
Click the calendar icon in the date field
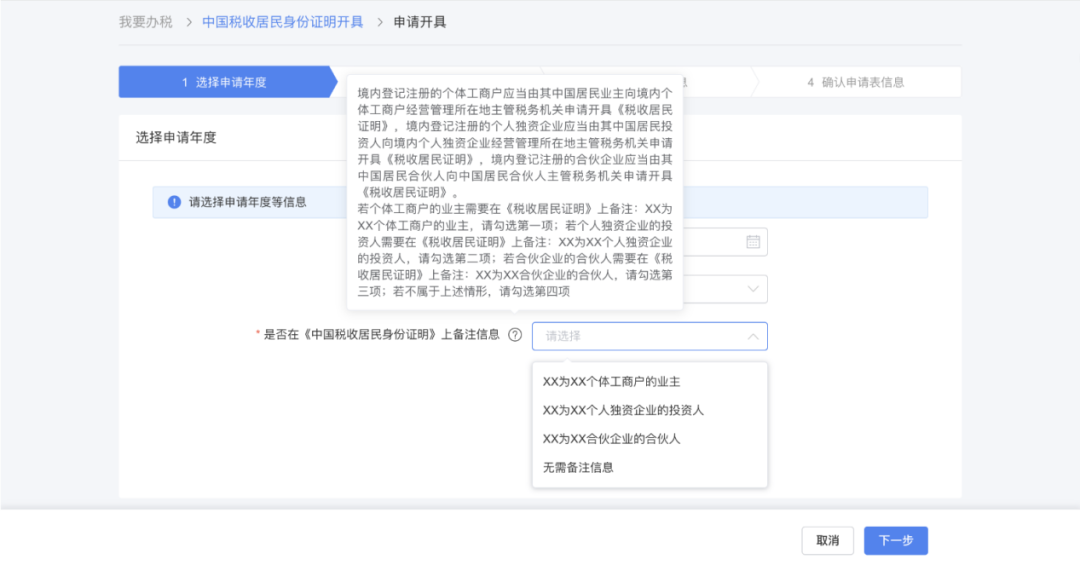(752, 241)
